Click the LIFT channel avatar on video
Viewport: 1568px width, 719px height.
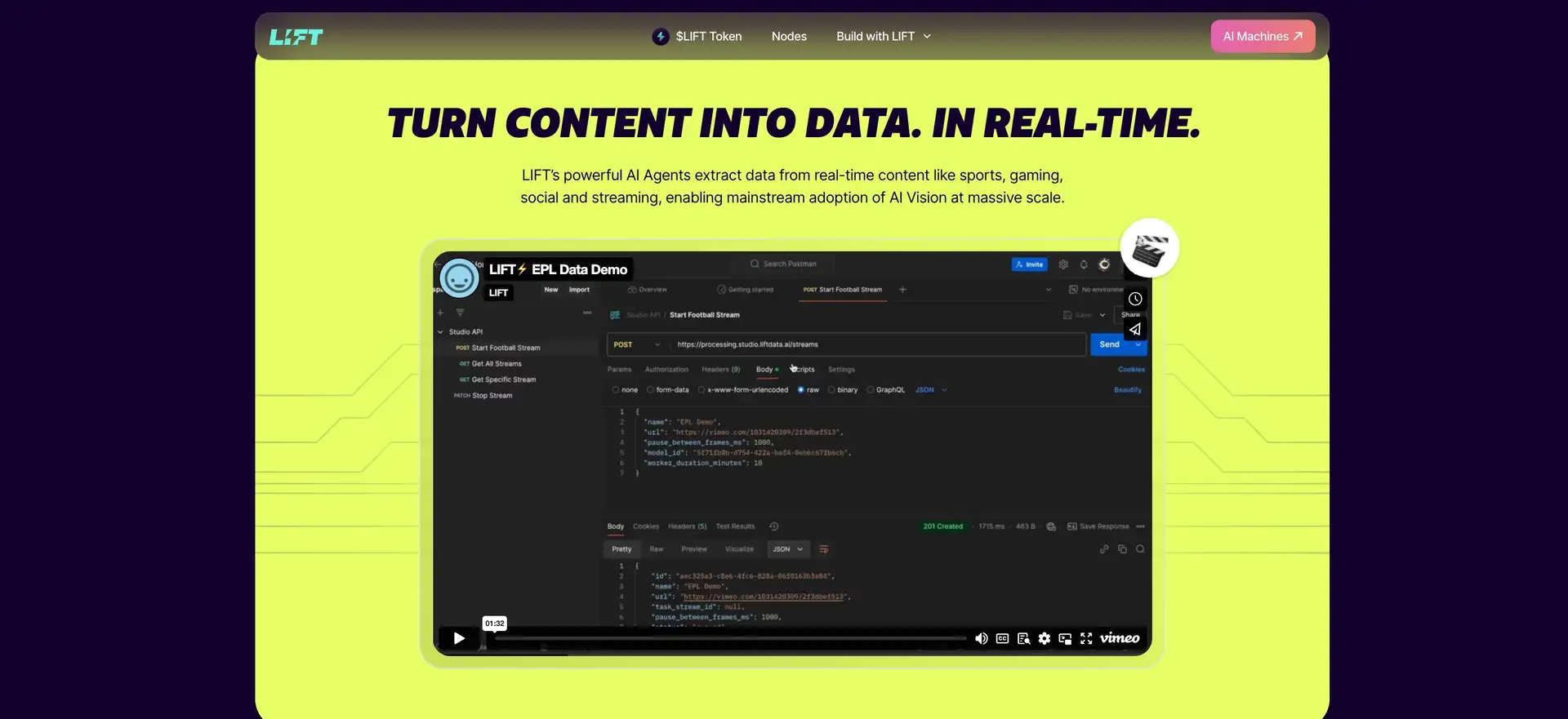[459, 278]
